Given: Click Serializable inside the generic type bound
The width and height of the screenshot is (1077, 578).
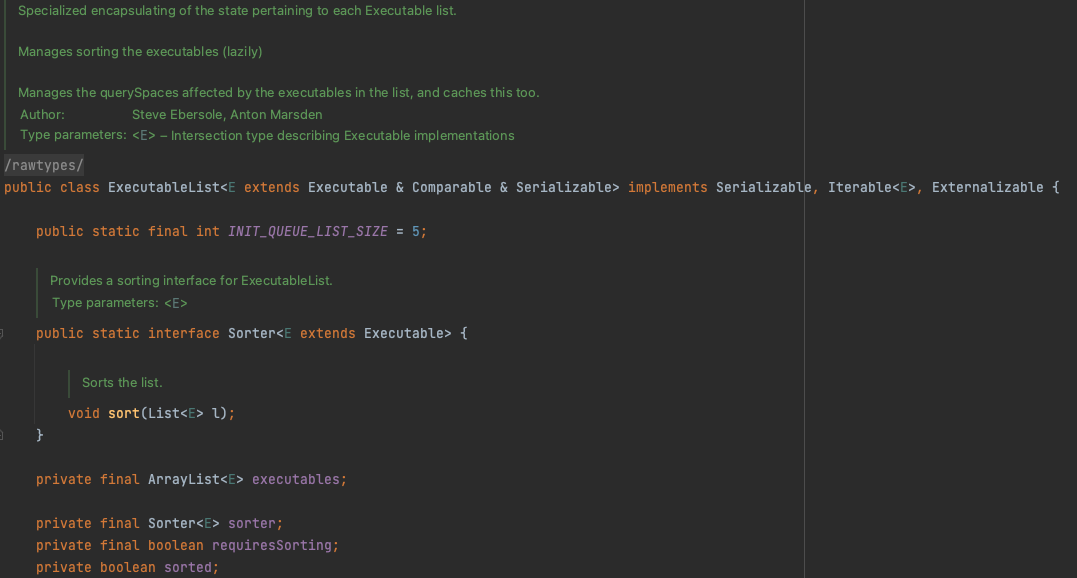Looking at the screenshot, I should coord(563,187).
